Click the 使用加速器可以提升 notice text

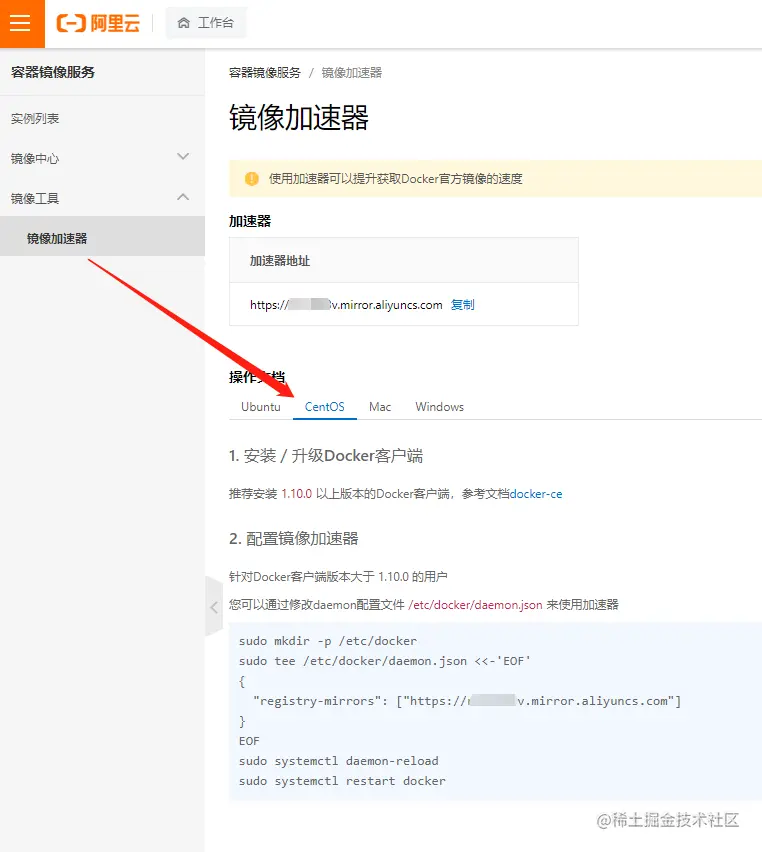(396, 179)
